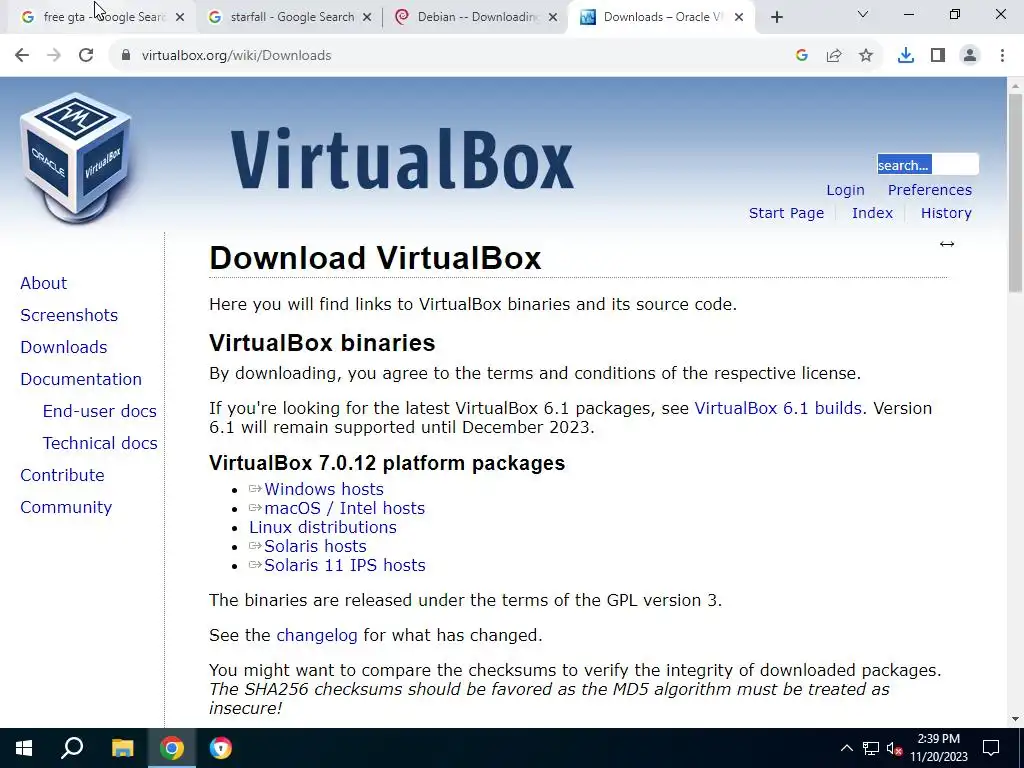
Task: Click the muted volume tray icon
Action: (894, 748)
